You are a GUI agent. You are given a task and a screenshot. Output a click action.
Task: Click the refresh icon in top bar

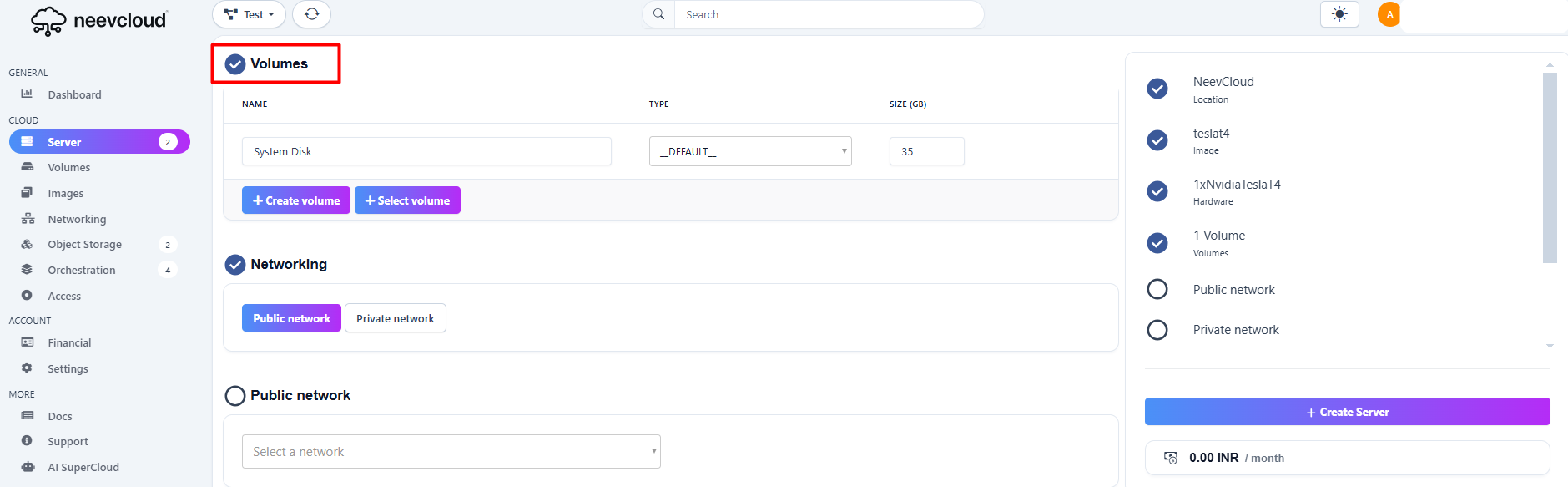(x=311, y=14)
